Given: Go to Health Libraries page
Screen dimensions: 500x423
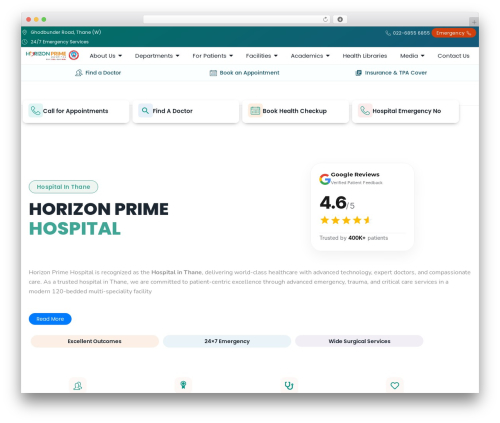Looking at the screenshot, I should tap(365, 56).
